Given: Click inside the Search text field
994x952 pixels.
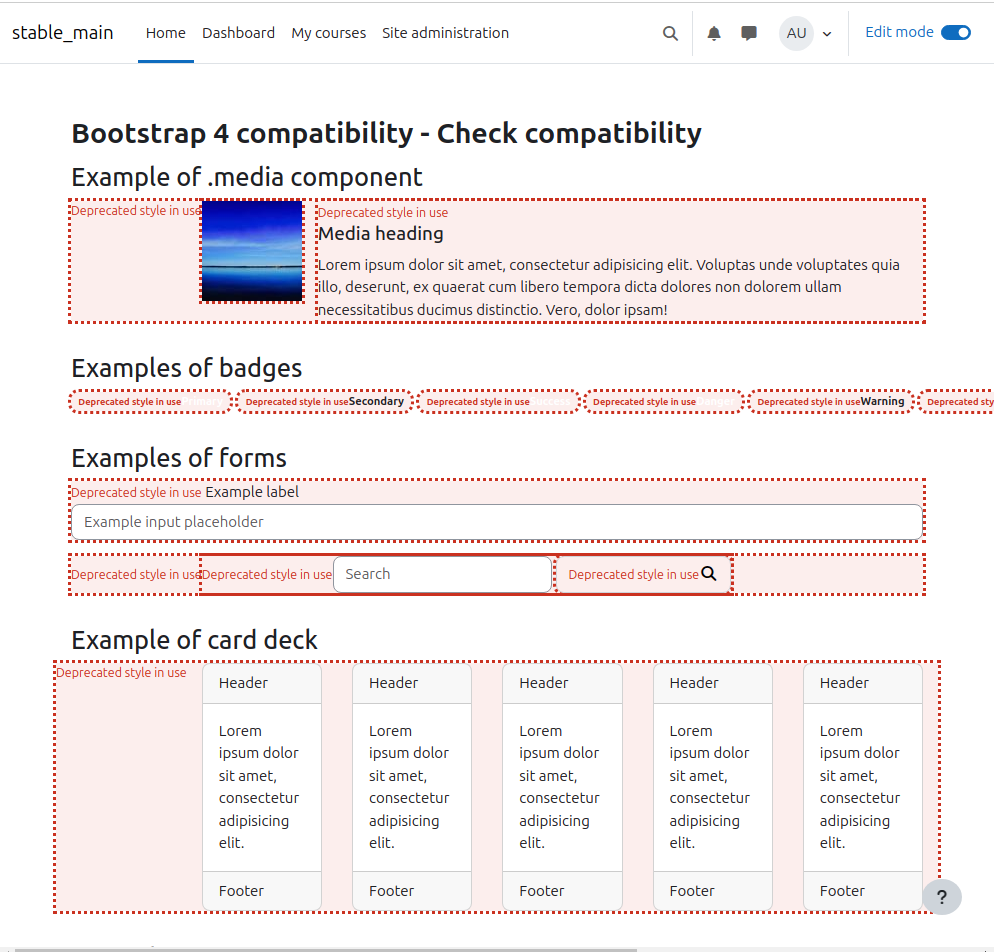Looking at the screenshot, I should [442, 574].
